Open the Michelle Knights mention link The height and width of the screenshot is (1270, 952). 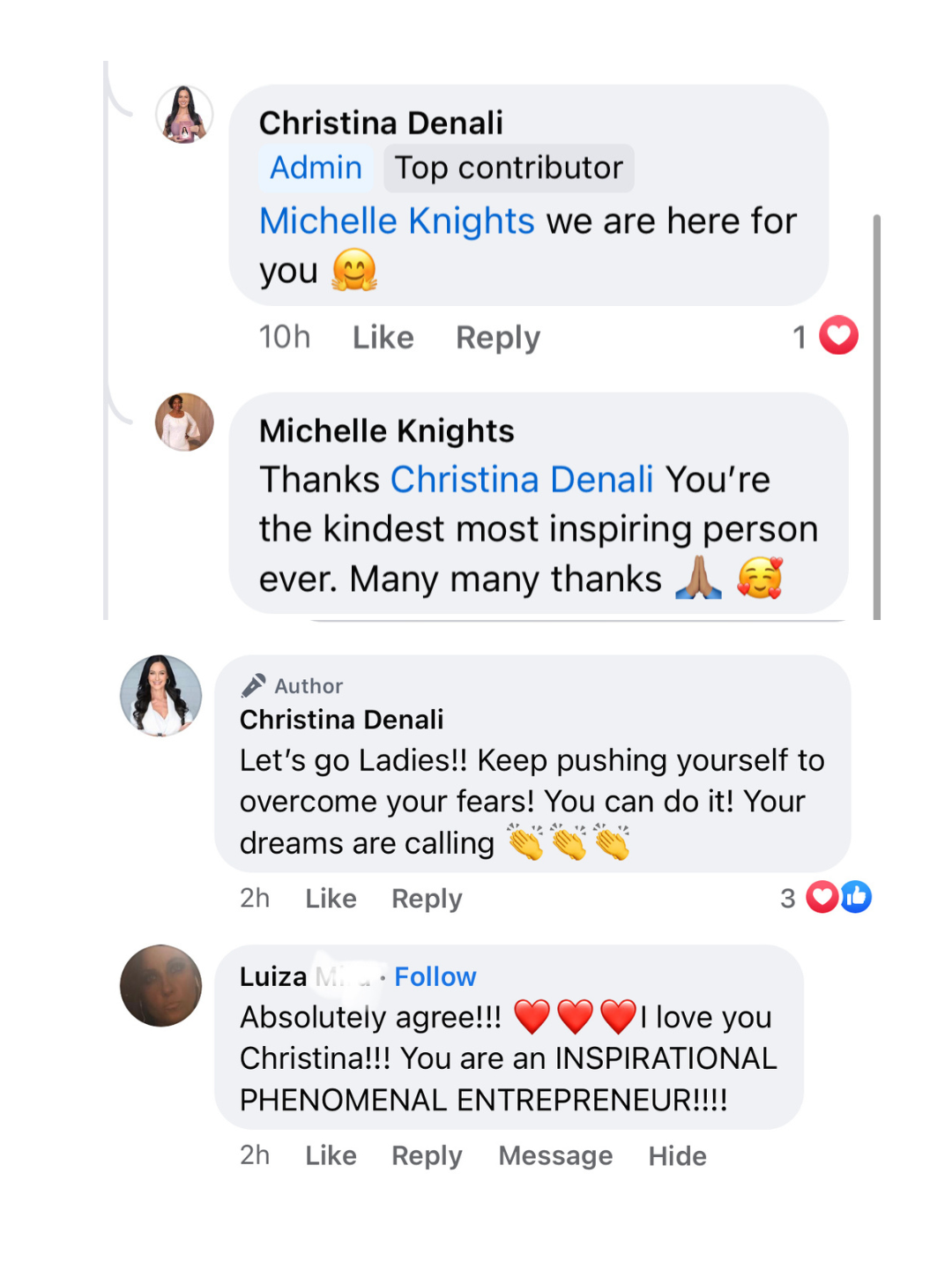(397, 220)
